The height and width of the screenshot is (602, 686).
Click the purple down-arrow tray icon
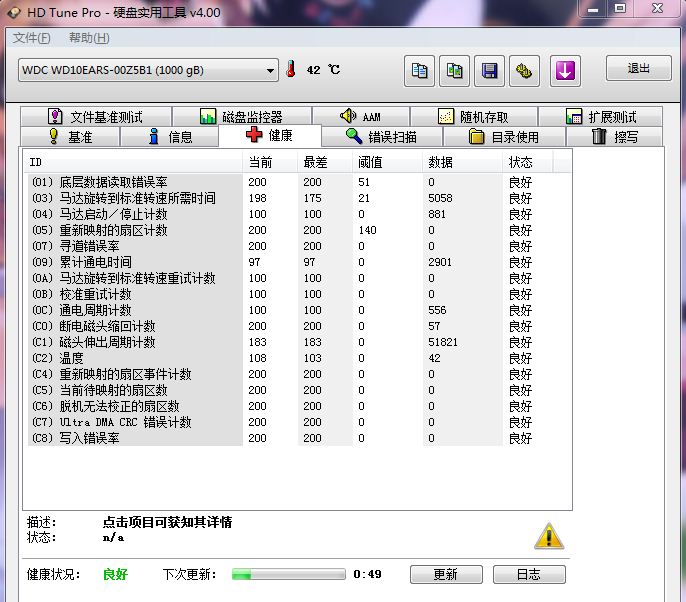tap(565, 71)
